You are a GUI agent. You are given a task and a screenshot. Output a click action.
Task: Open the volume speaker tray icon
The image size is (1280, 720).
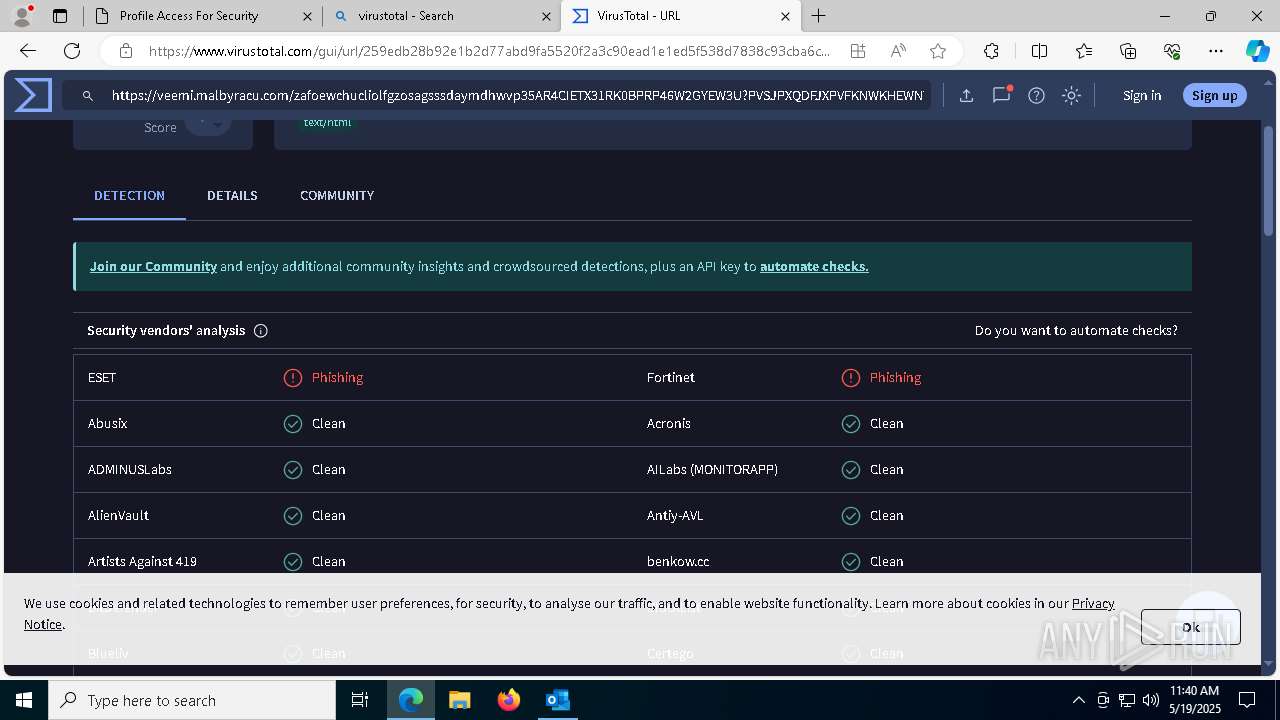click(x=1151, y=700)
